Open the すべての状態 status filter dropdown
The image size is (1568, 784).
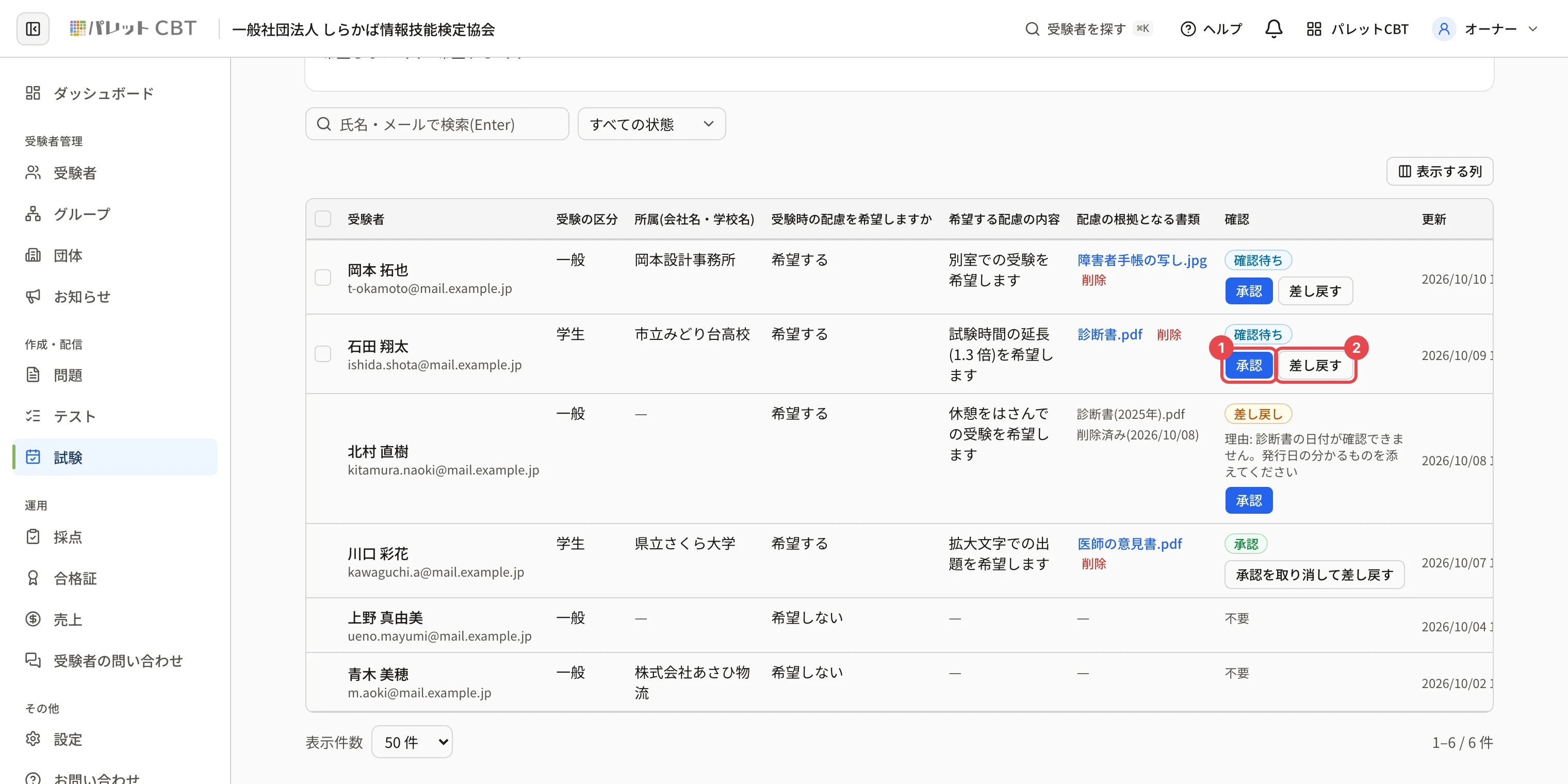click(x=651, y=124)
